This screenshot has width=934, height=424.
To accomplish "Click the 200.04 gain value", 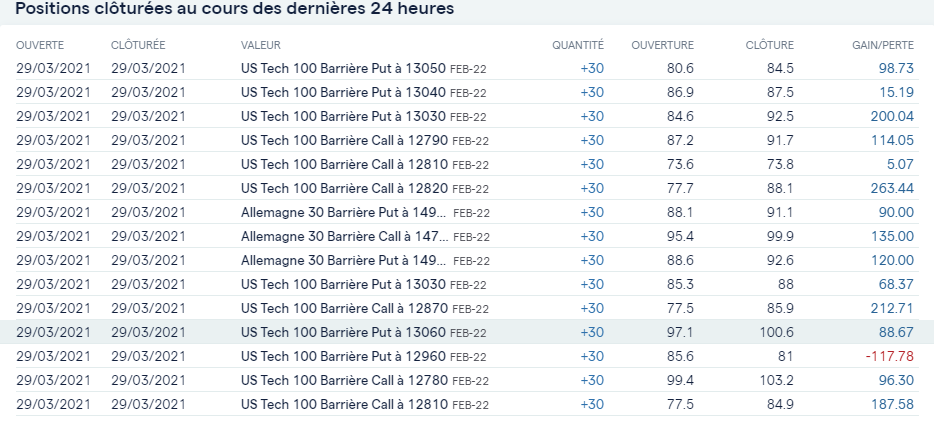I will [892, 116].
